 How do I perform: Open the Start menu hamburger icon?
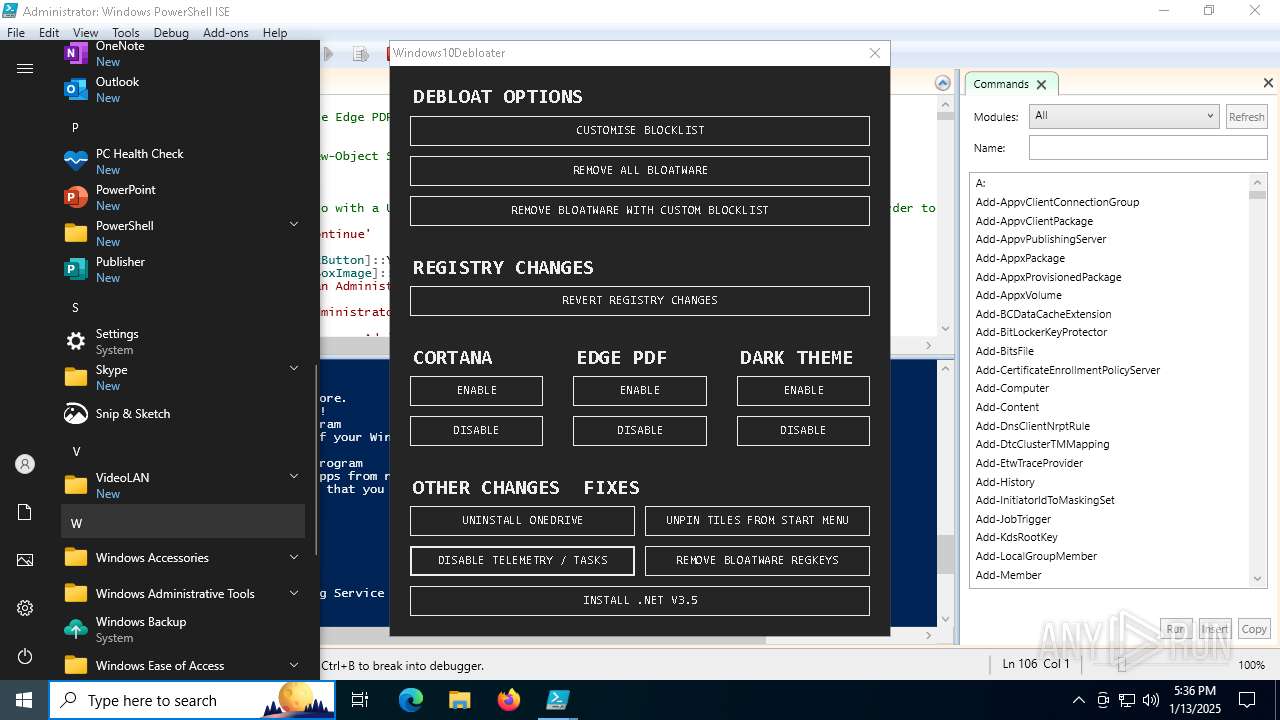[25, 69]
